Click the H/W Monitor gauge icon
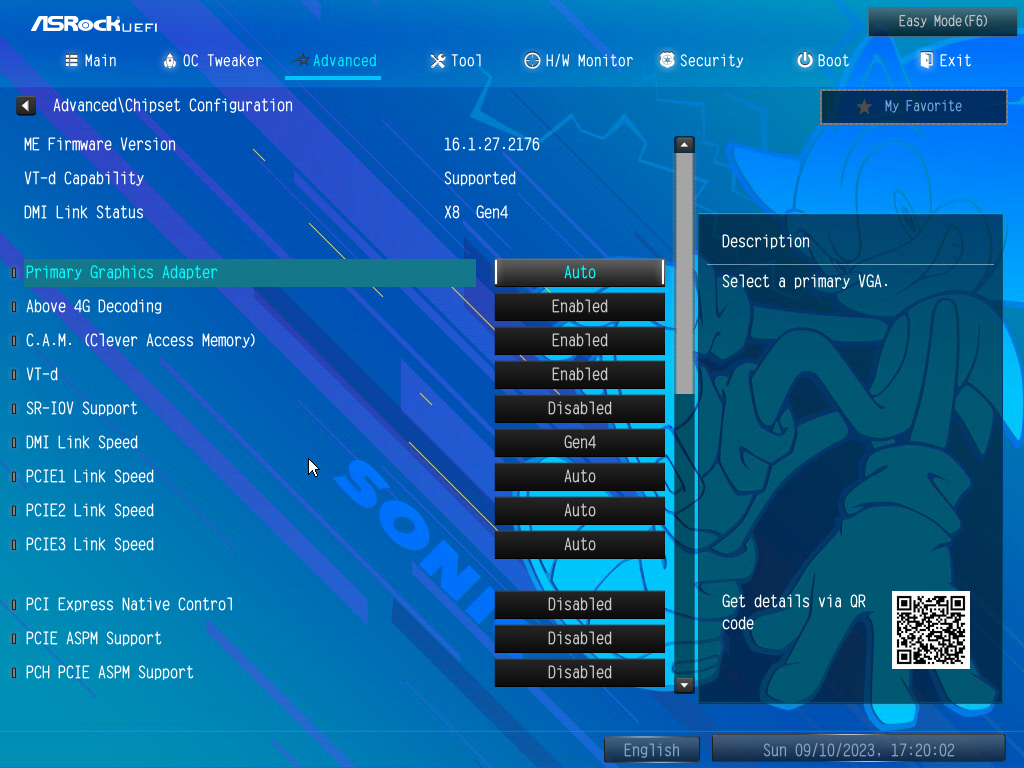The width and height of the screenshot is (1024, 768). point(532,61)
